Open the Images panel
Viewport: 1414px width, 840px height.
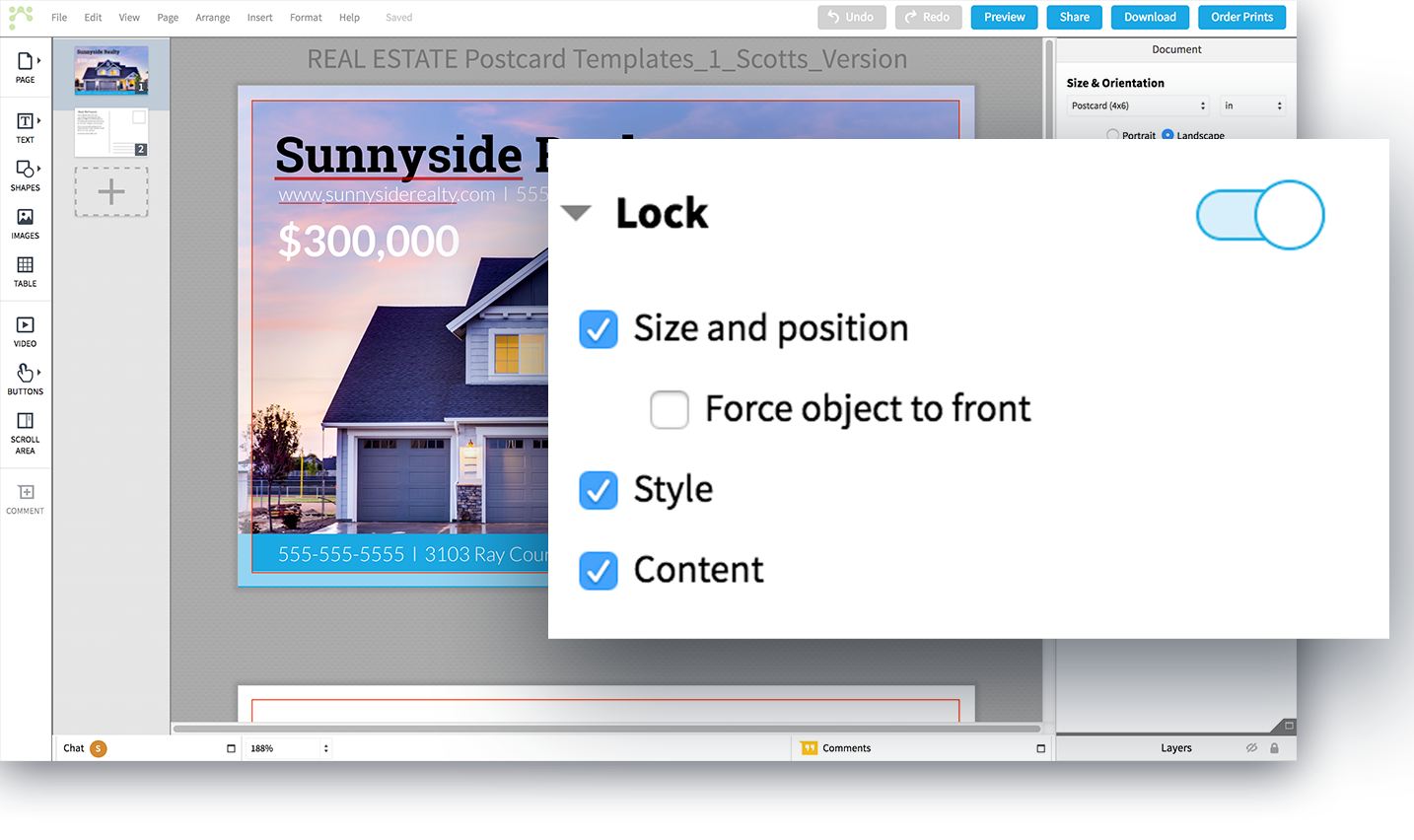pos(26,223)
